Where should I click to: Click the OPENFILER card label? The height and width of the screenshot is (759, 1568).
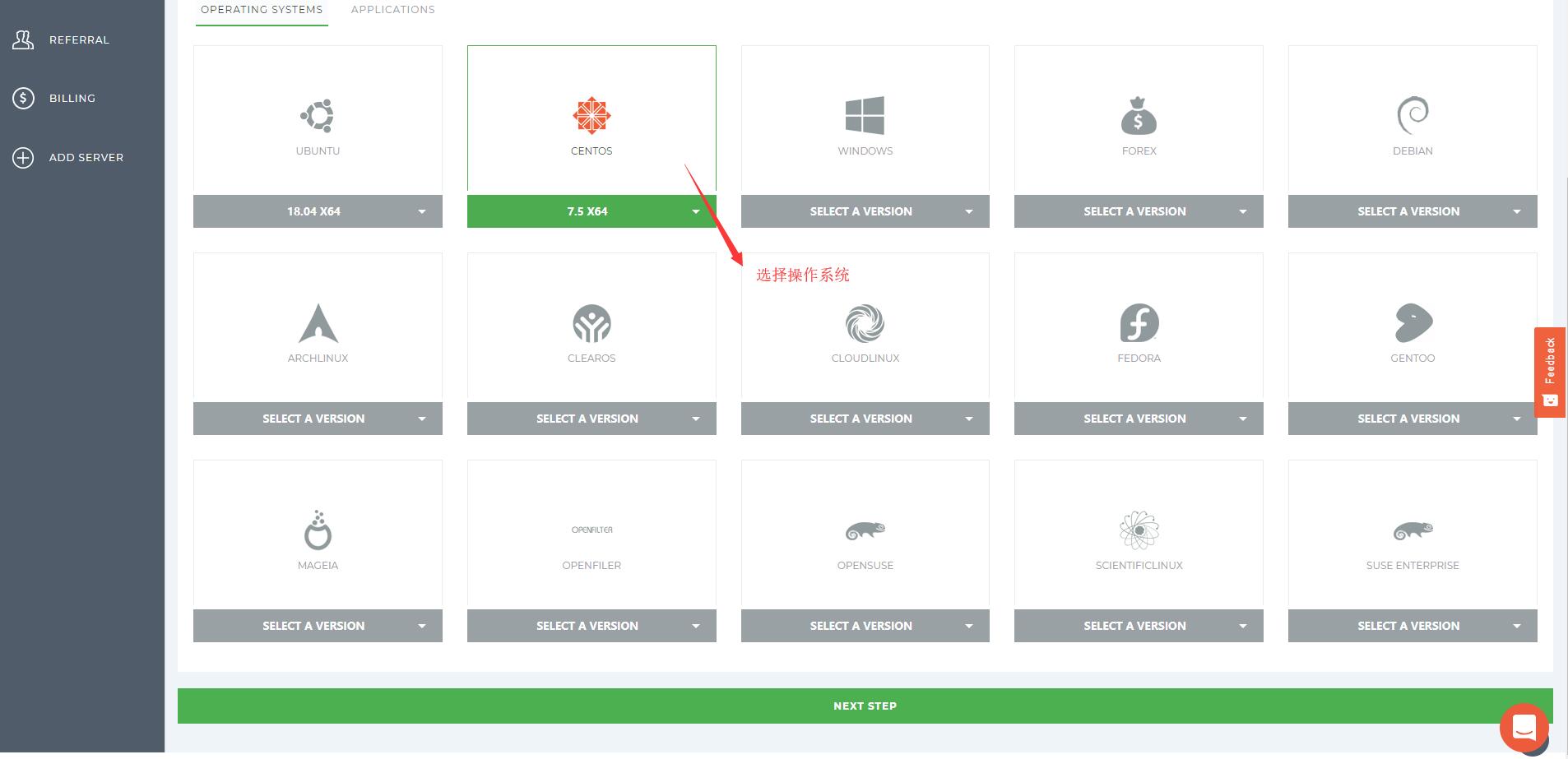(591, 566)
